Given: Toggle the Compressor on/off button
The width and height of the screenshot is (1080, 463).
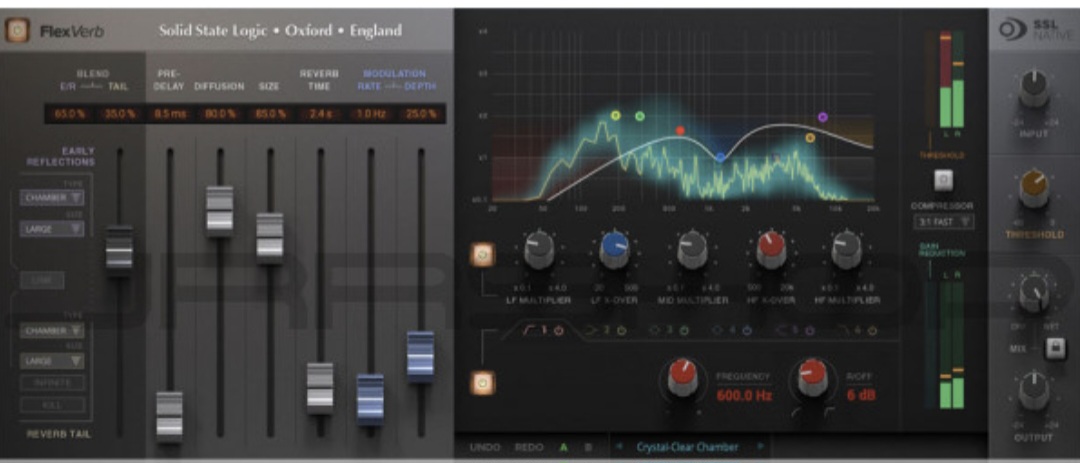Looking at the screenshot, I should pyautogui.click(x=943, y=181).
